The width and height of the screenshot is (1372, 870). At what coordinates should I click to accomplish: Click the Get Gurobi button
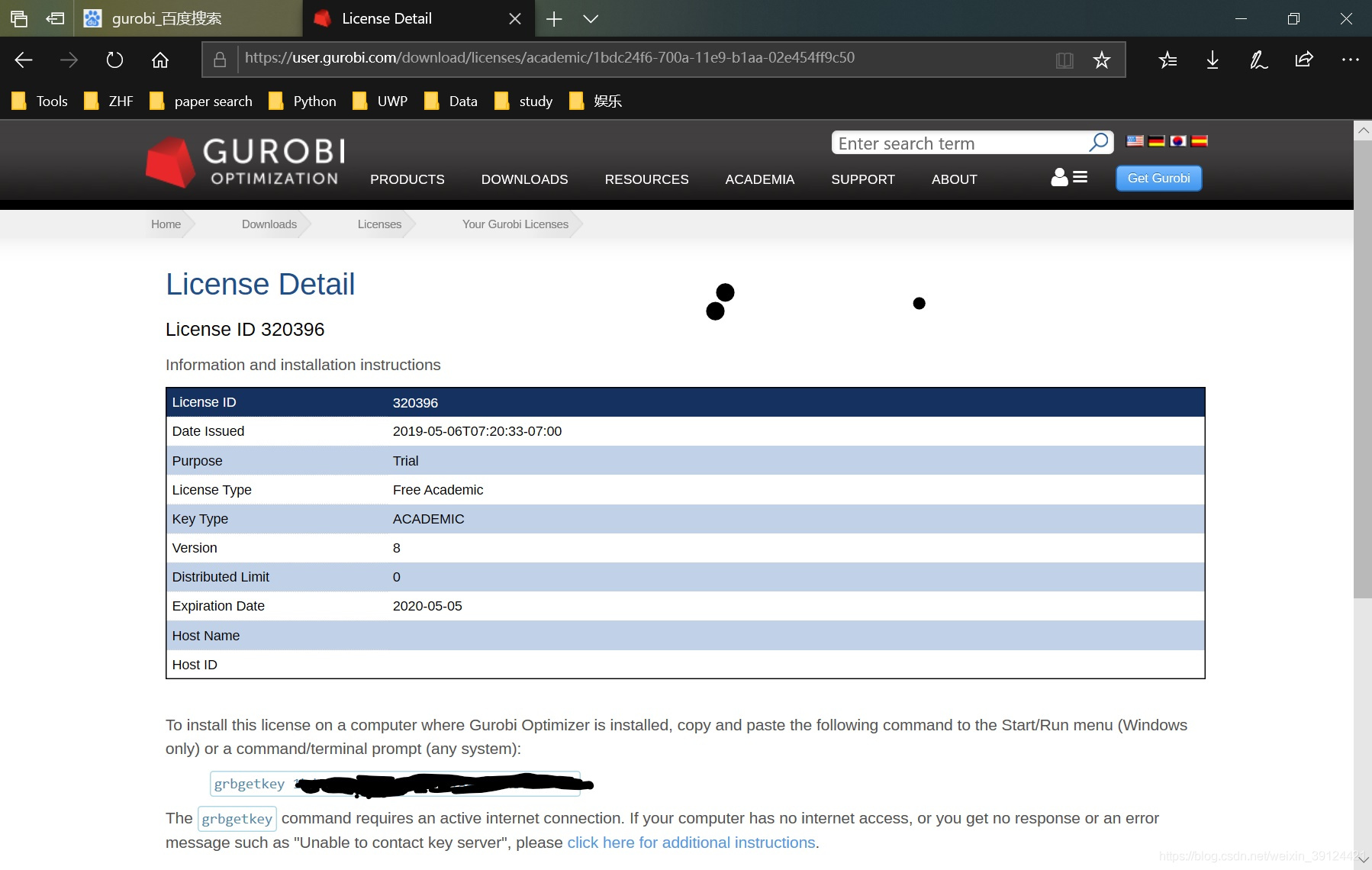tap(1158, 178)
